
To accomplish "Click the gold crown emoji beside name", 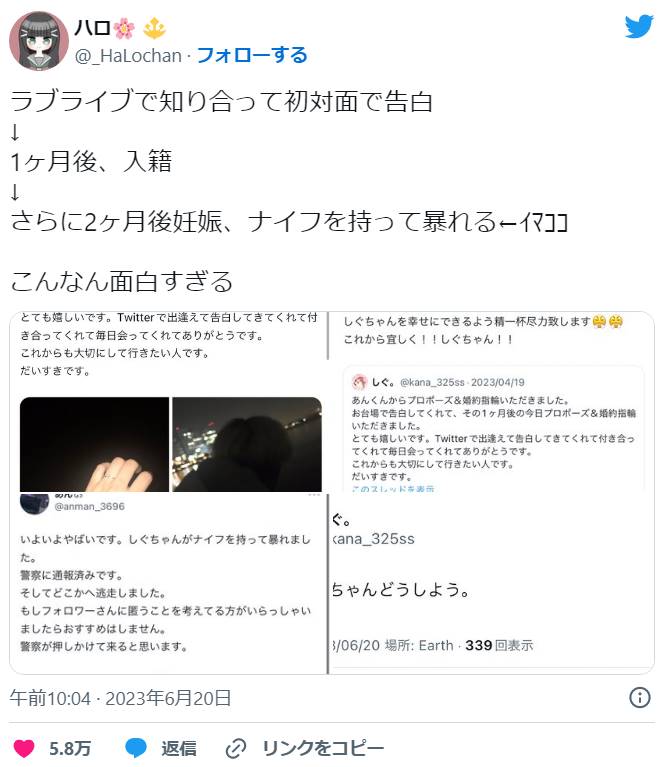I will 154,28.
